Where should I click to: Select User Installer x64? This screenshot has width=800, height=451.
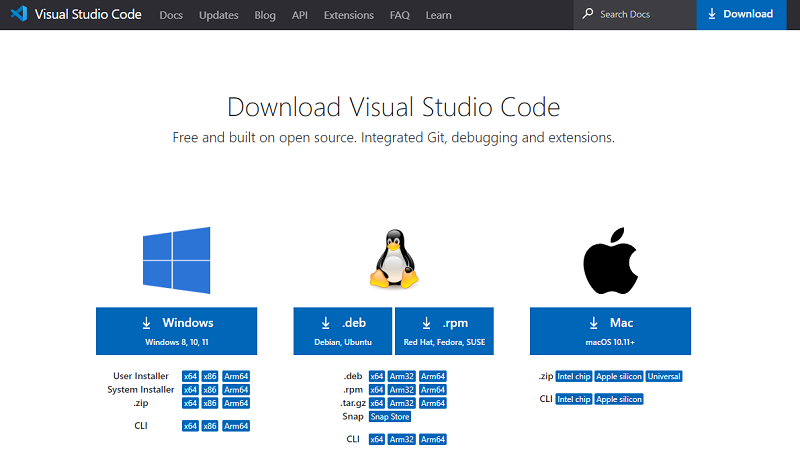point(190,376)
